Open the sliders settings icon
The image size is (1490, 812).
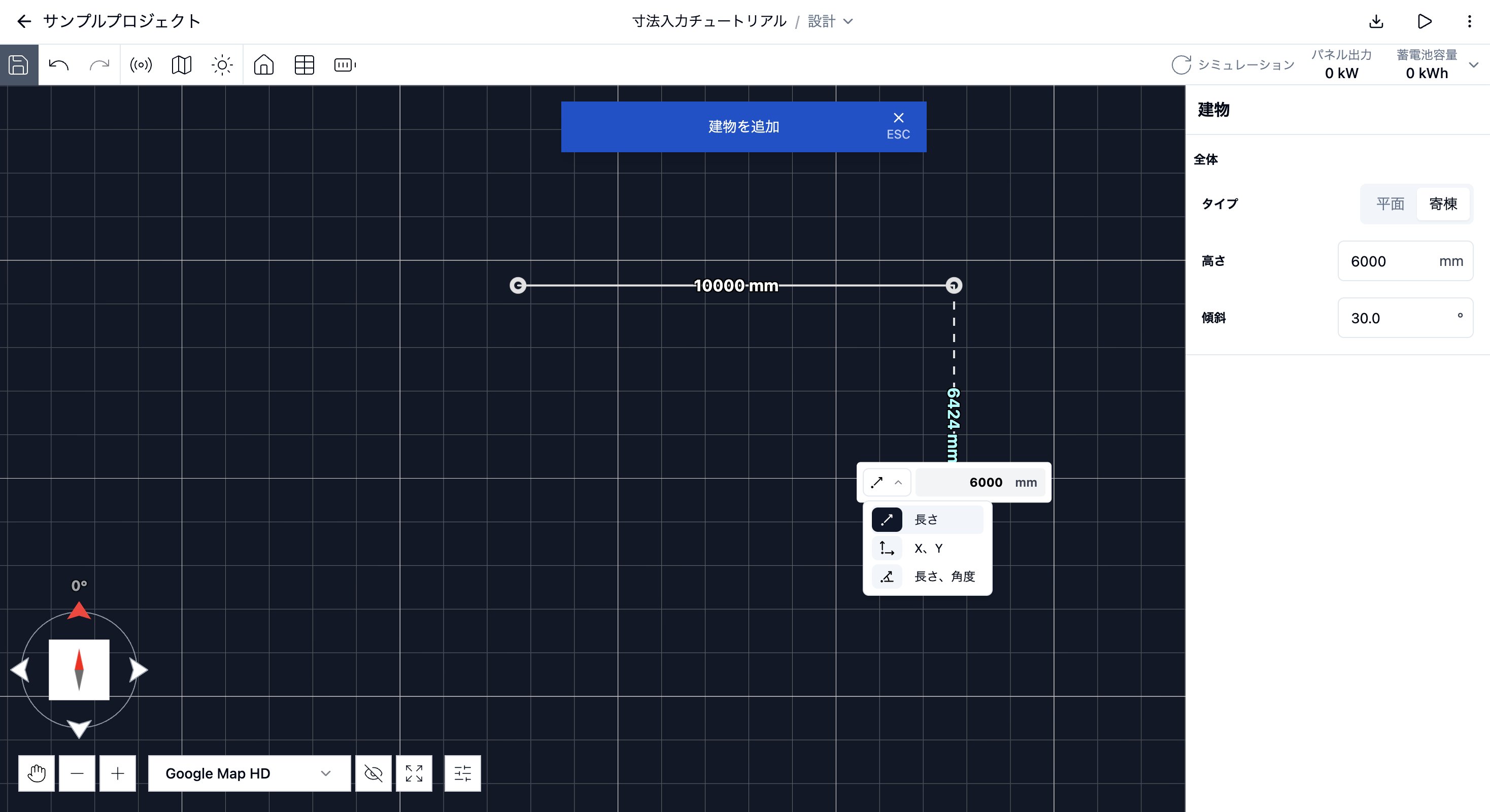click(x=463, y=773)
